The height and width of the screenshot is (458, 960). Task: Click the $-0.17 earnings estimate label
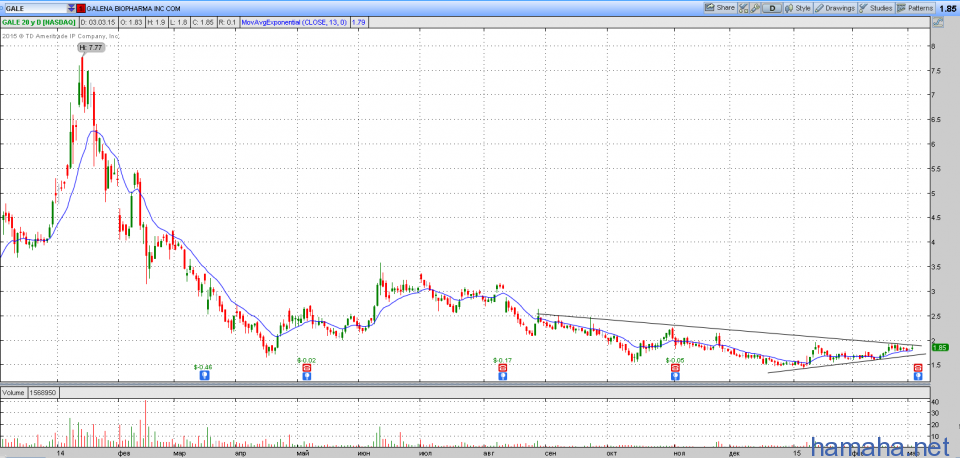coord(502,361)
